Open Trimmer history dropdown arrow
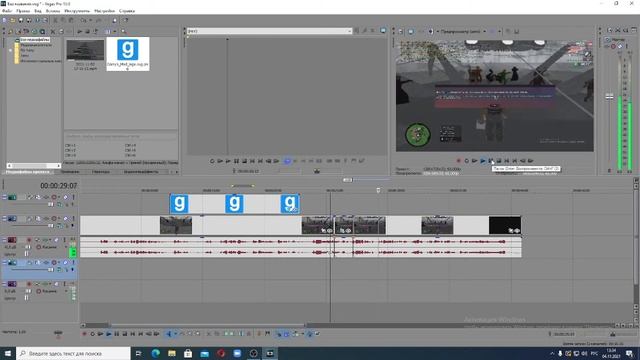640x360 pixels. [x=349, y=31]
